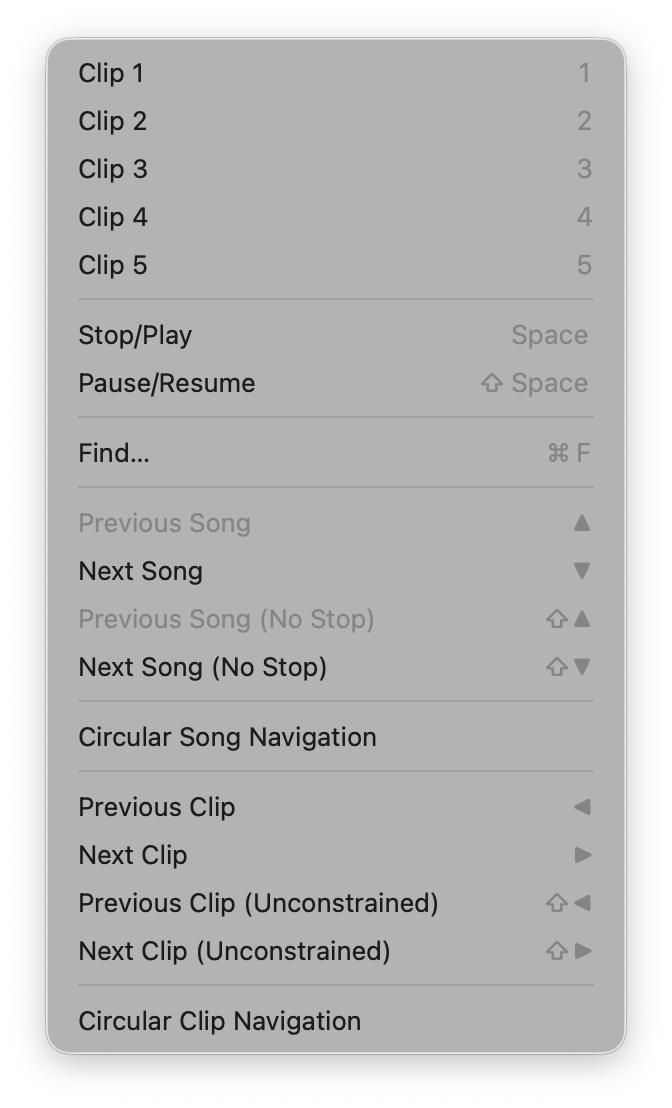
Task: Click the Space shortcut beside Stop/Play
Action: pos(549,335)
